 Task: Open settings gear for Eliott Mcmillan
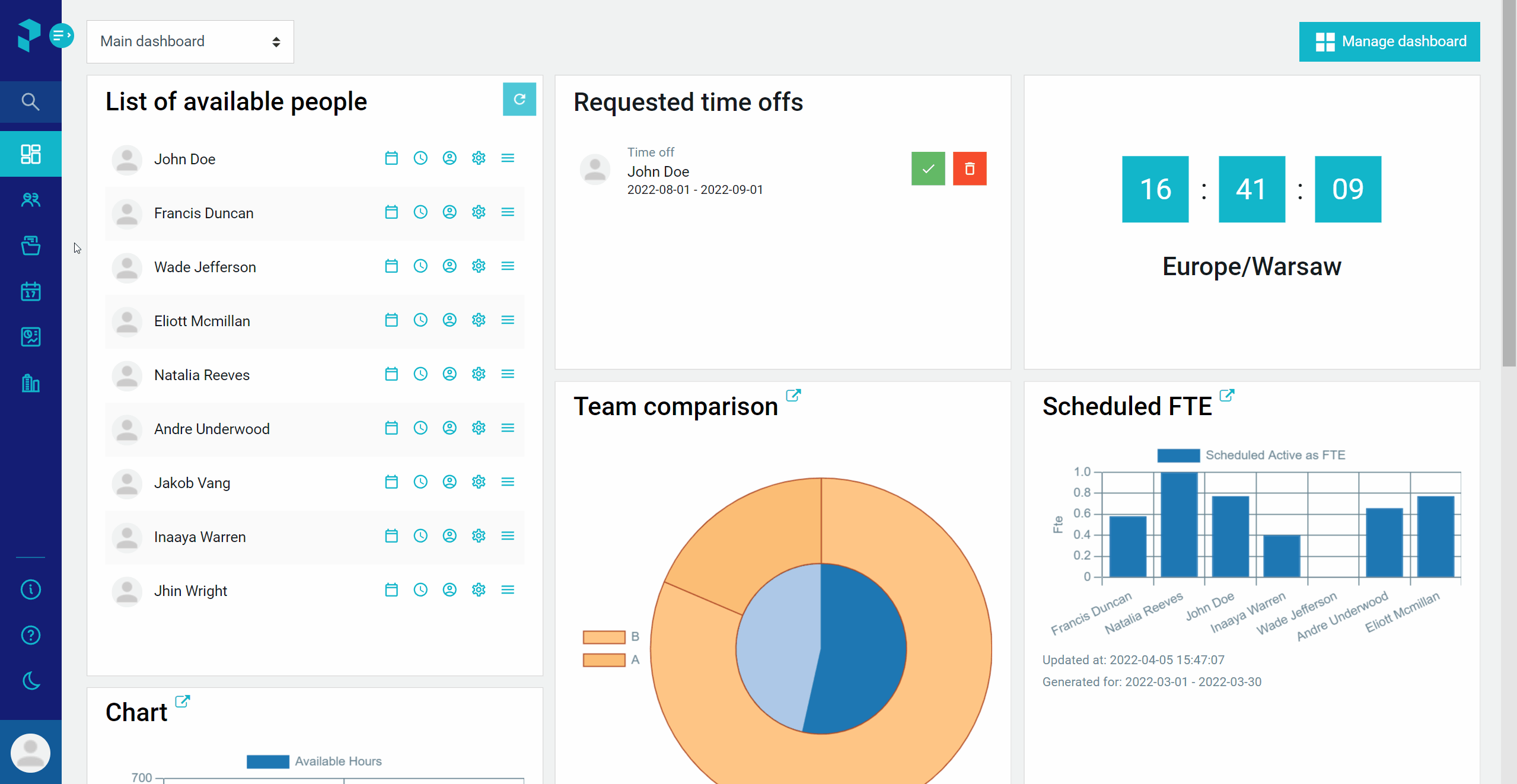(x=479, y=320)
